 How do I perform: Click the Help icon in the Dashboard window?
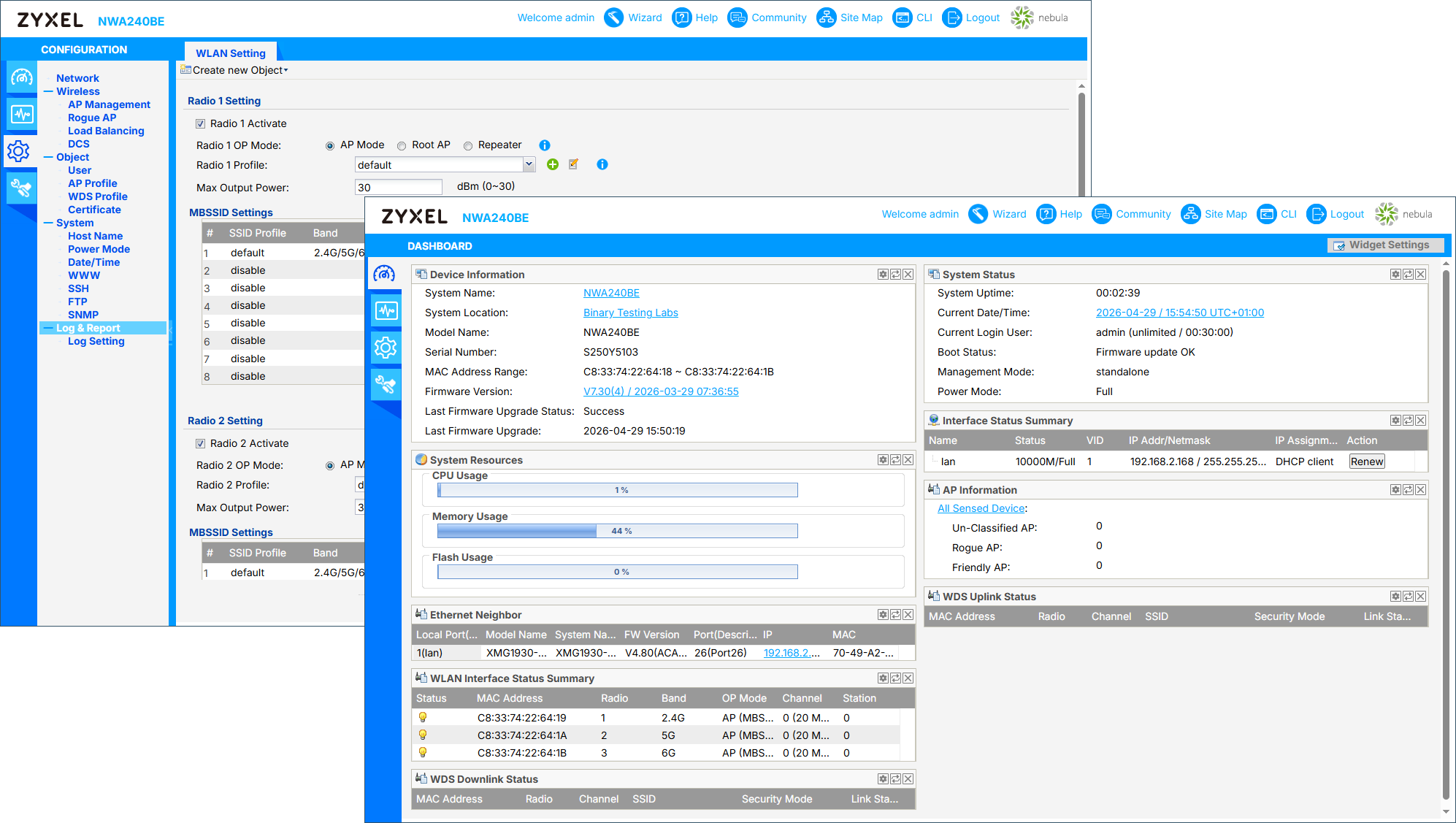[x=1046, y=214]
